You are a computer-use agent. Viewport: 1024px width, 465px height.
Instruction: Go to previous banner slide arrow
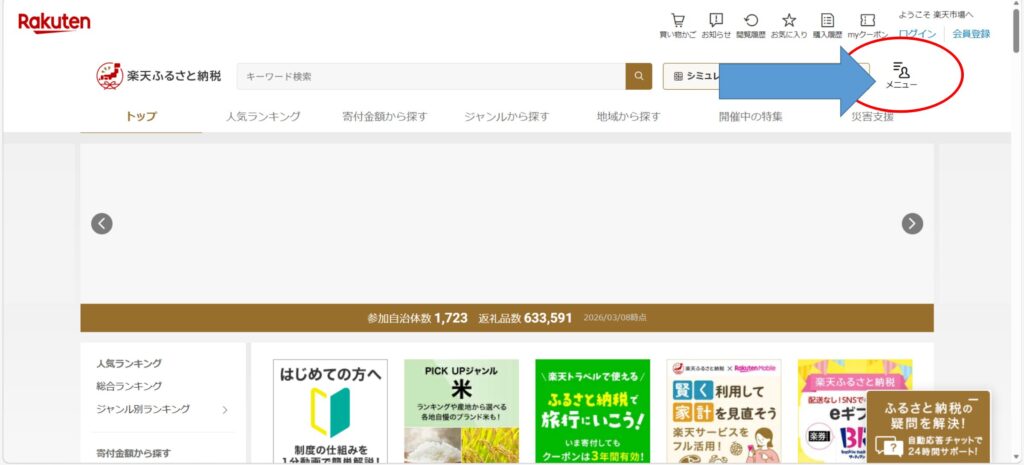coord(102,224)
